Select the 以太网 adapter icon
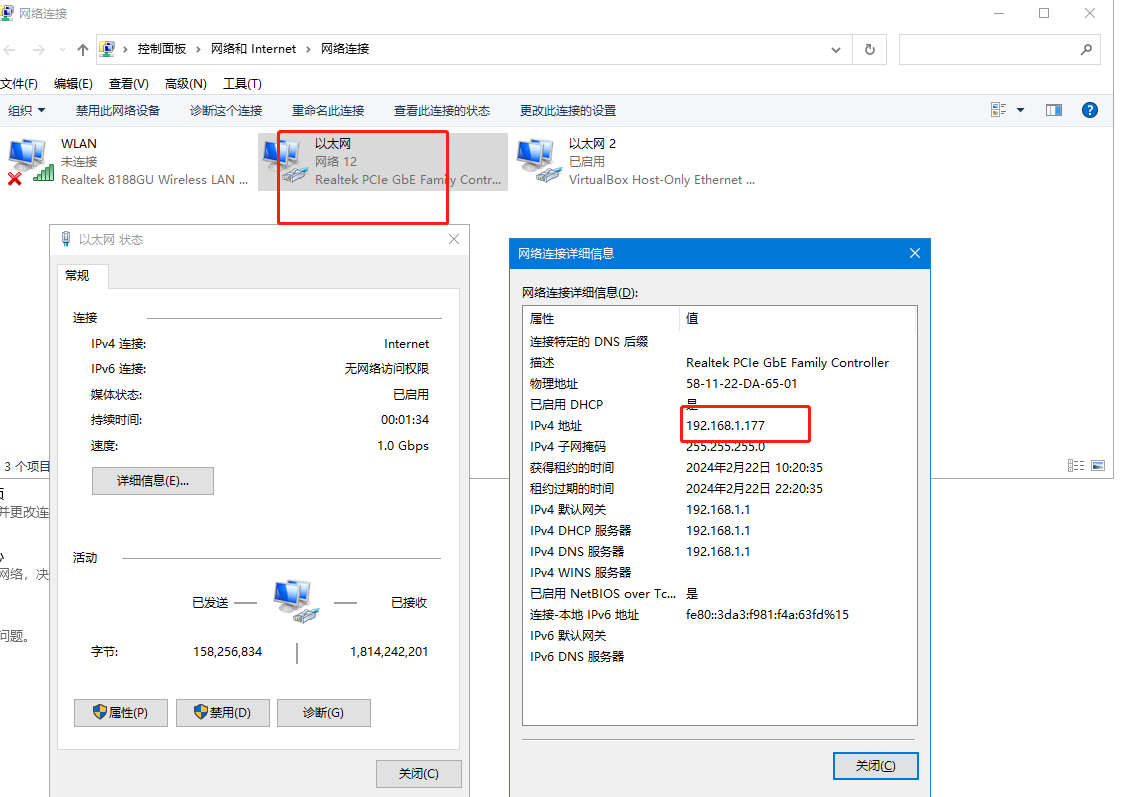The width and height of the screenshot is (1126, 797). pyautogui.click(x=282, y=161)
